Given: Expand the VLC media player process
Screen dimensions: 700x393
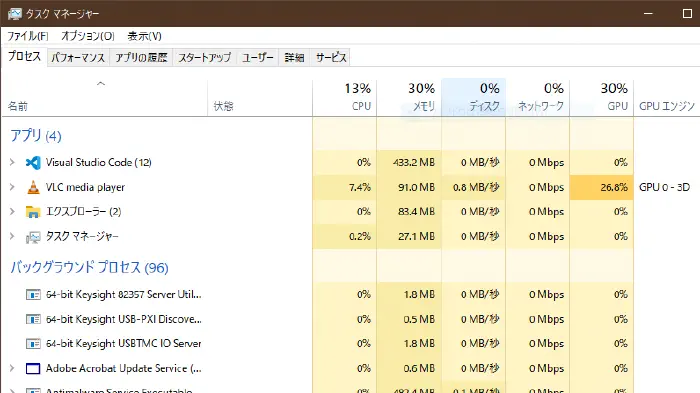Looking at the screenshot, I should 12,187.
